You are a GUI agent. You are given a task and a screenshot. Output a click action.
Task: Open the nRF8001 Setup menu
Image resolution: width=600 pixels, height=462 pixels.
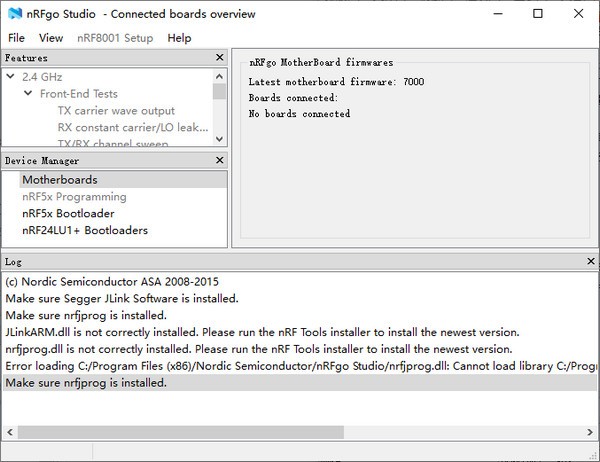(x=115, y=38)
